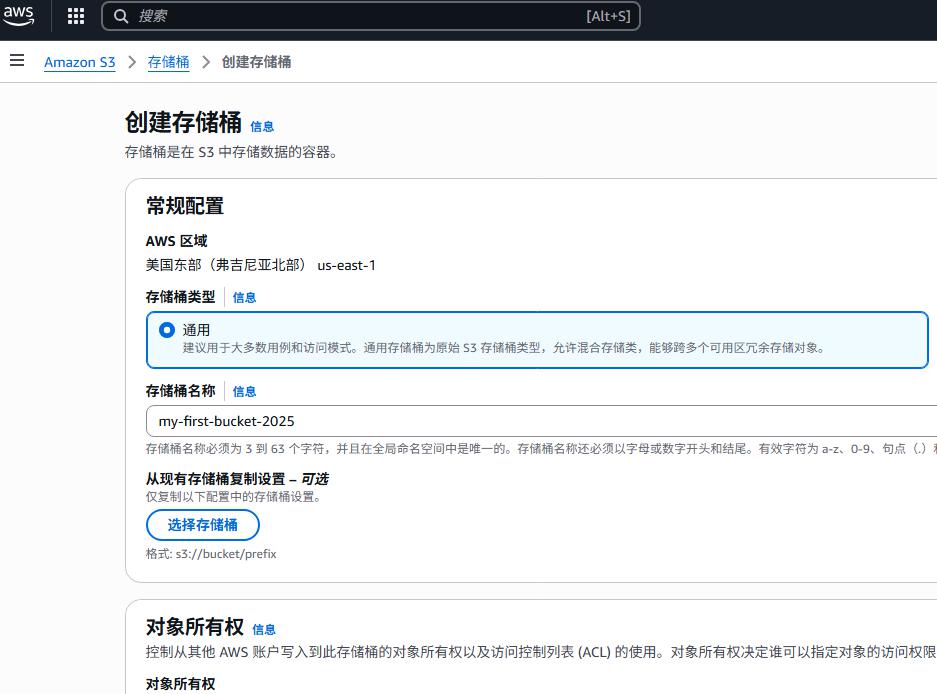Screen dimensions: 937x694
Task: Open 信息 link next to 存储桶名称
Action: coord(244,391)
